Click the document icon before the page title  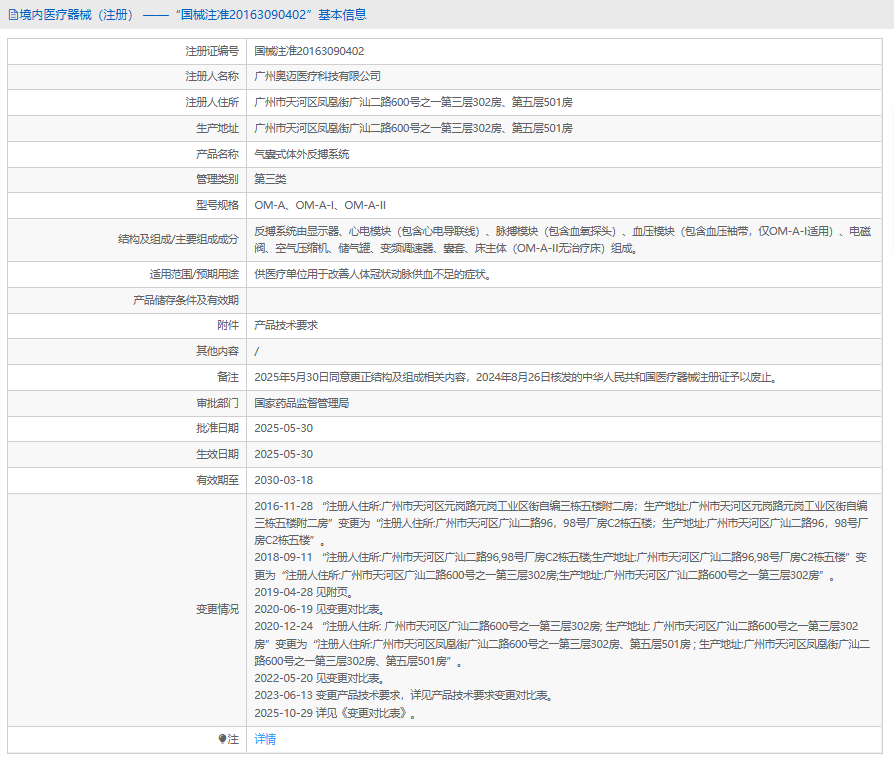pyautogui.click(x=13, y=15)
